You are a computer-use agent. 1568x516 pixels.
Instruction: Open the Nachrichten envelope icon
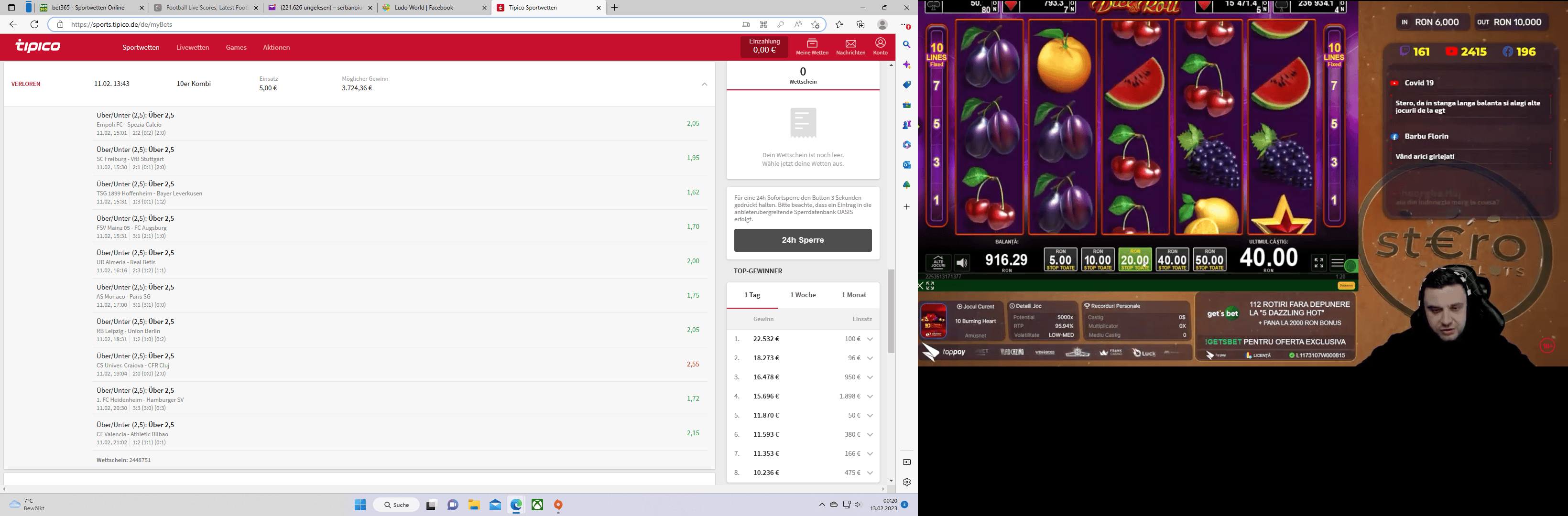[850, 47]
